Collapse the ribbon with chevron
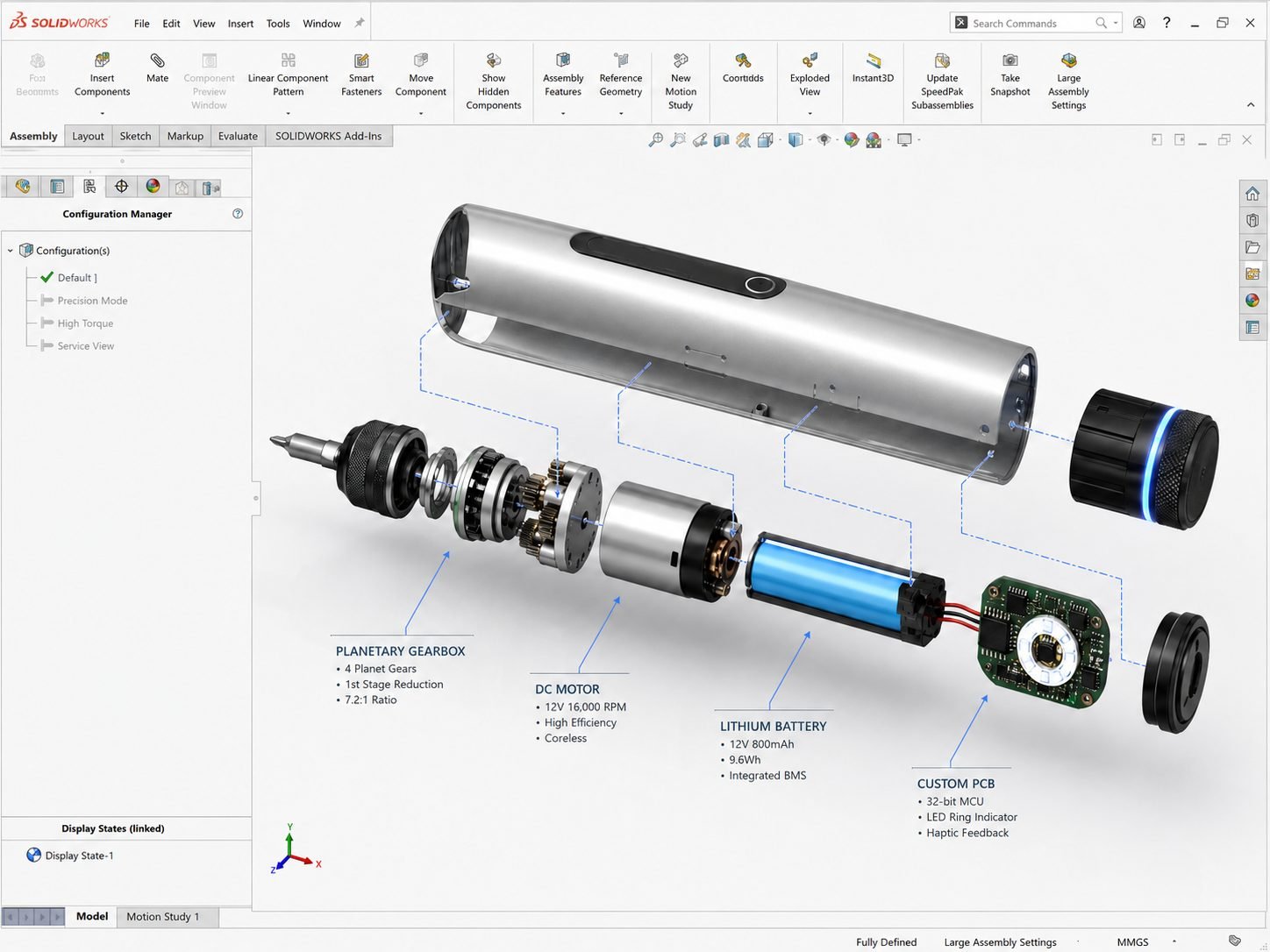The image size is (1270, 952). (1250, 104)
